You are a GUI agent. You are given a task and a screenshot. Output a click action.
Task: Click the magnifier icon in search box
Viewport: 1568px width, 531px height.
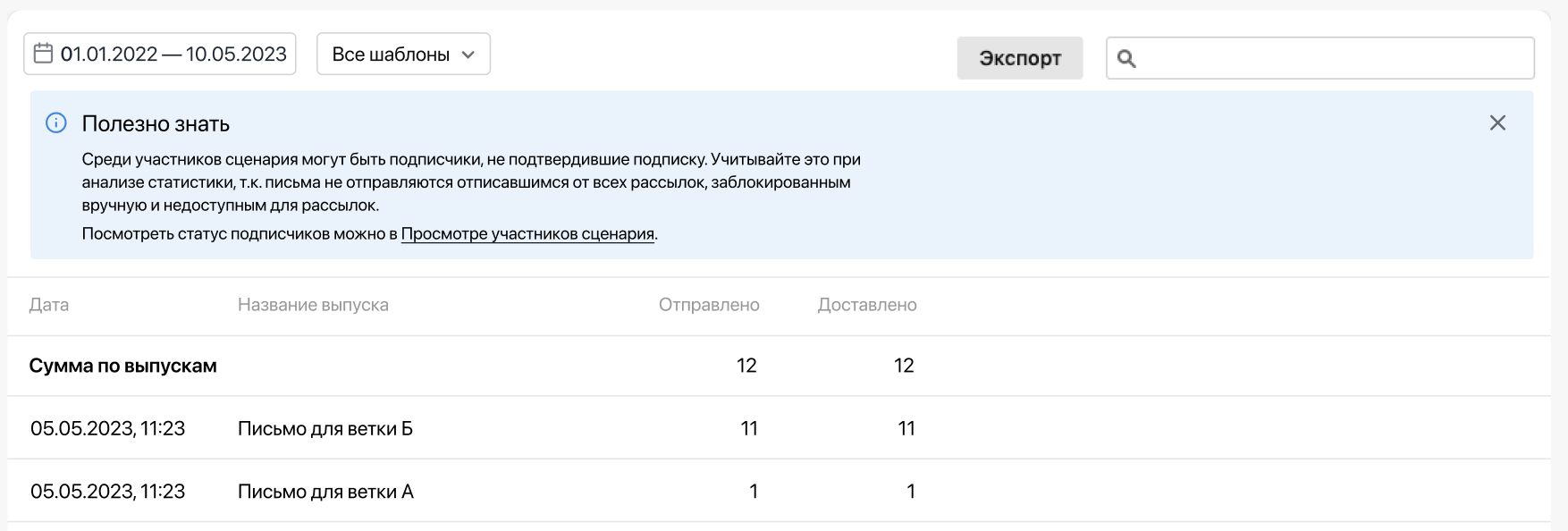click(x=1126, y=59)
